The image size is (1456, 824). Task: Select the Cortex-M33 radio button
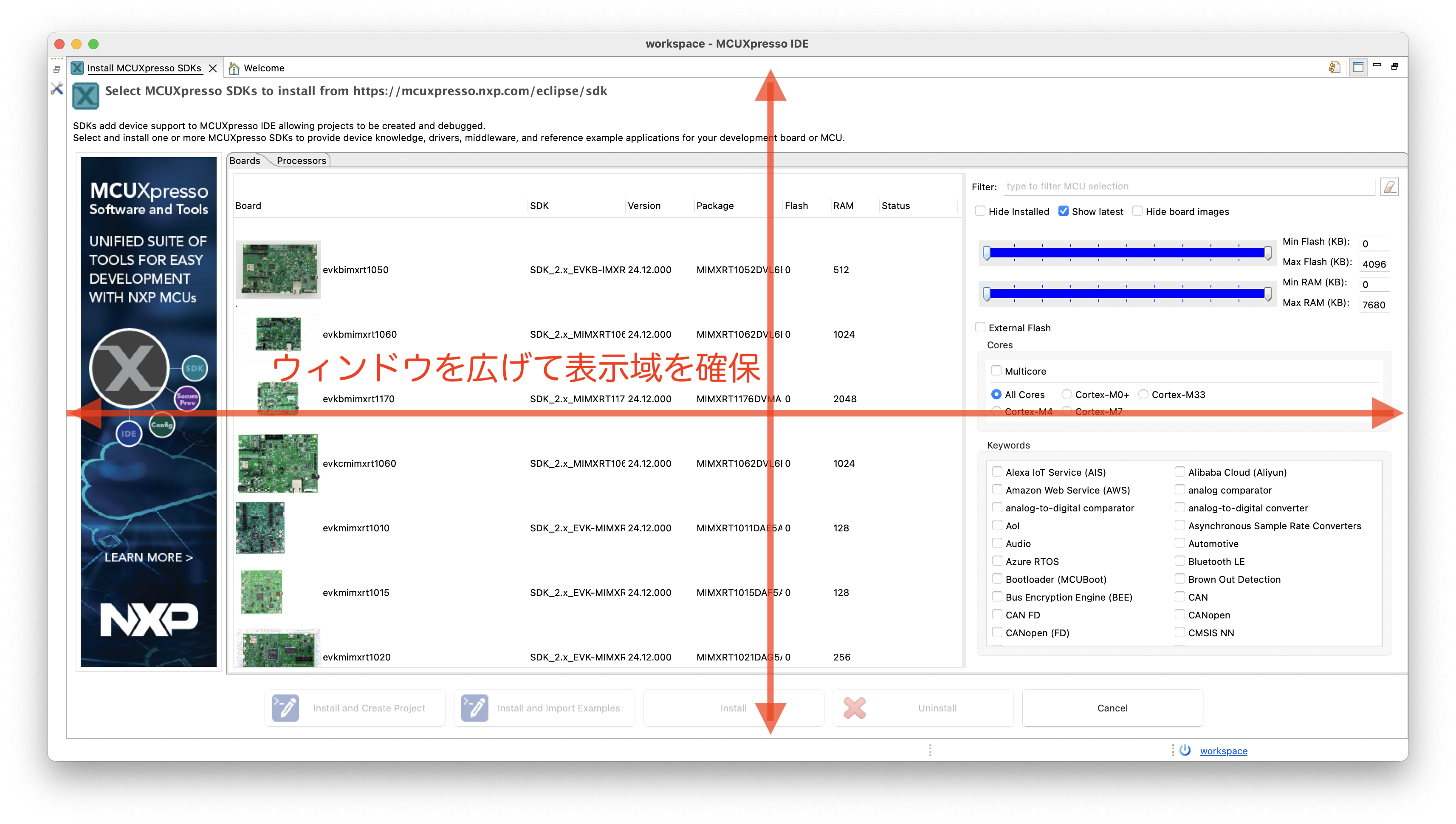click(x=1143, y=394)
